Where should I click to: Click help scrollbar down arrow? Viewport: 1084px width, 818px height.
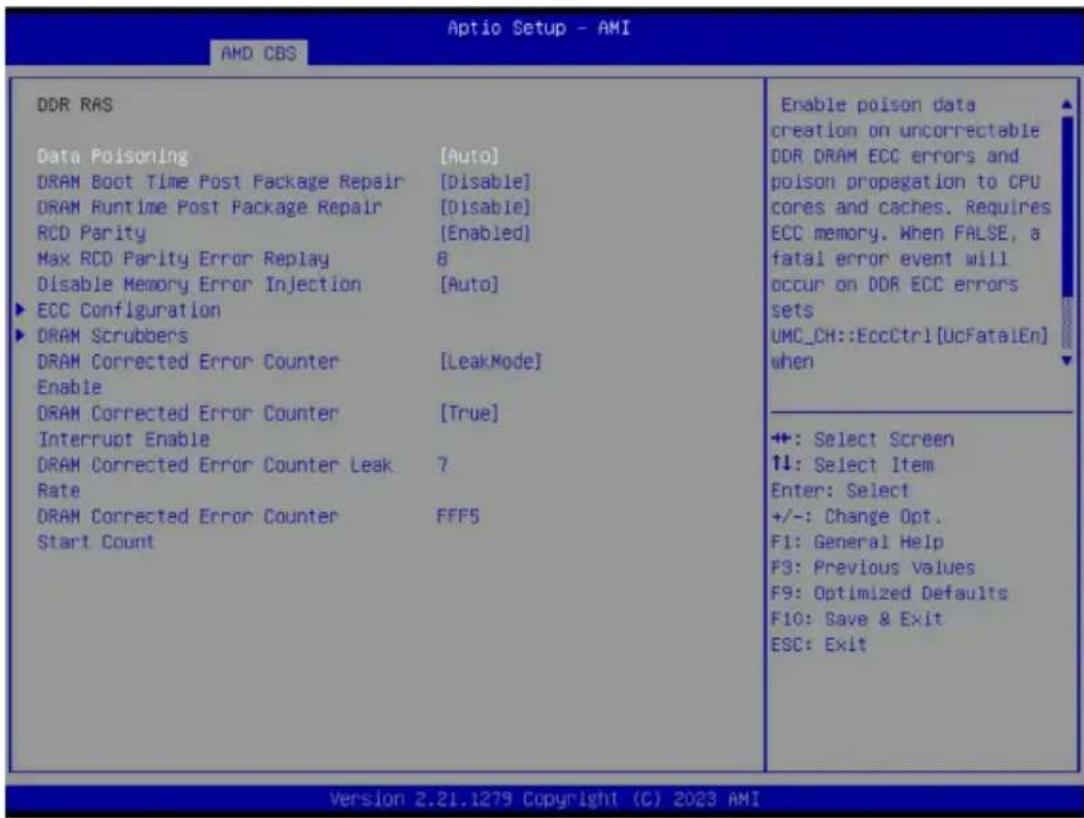click(x=1067, y=360)
